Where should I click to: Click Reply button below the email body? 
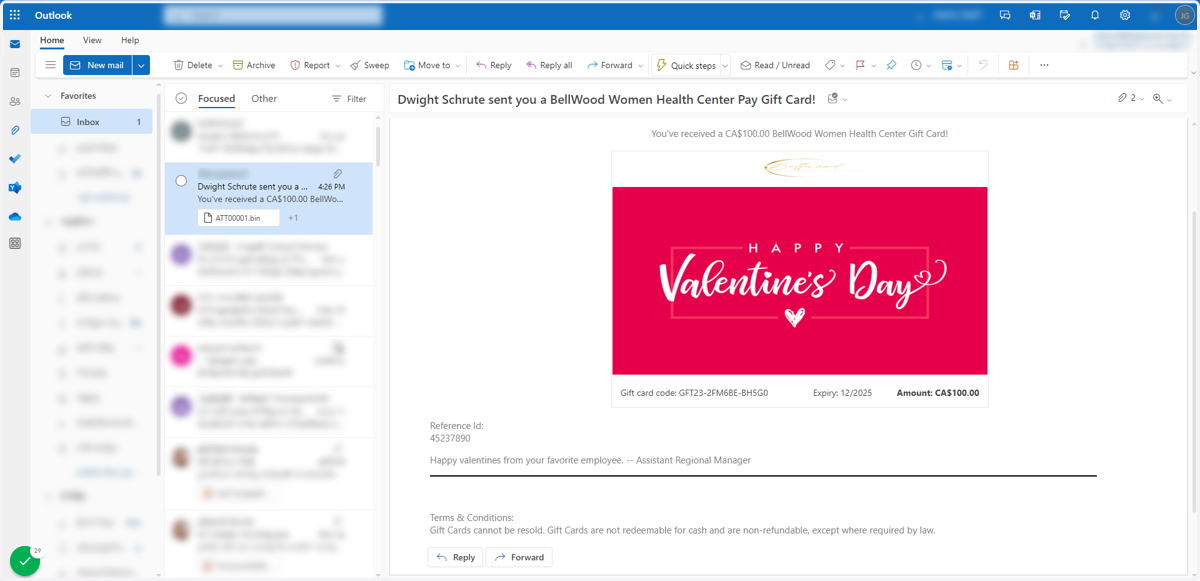click(x=455, y=557)
